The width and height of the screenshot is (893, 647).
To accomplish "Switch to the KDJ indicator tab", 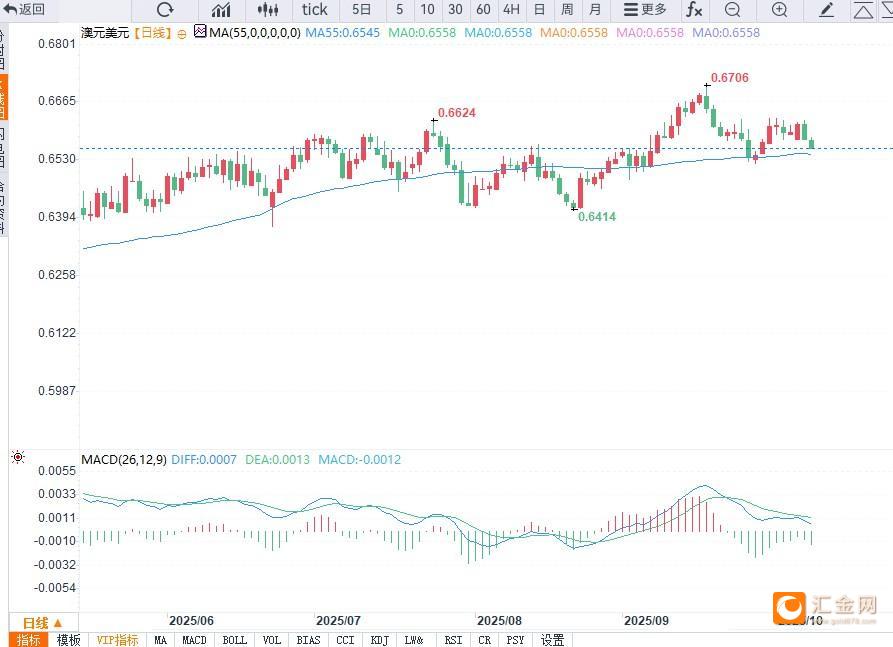I will (x=379, y=640).
